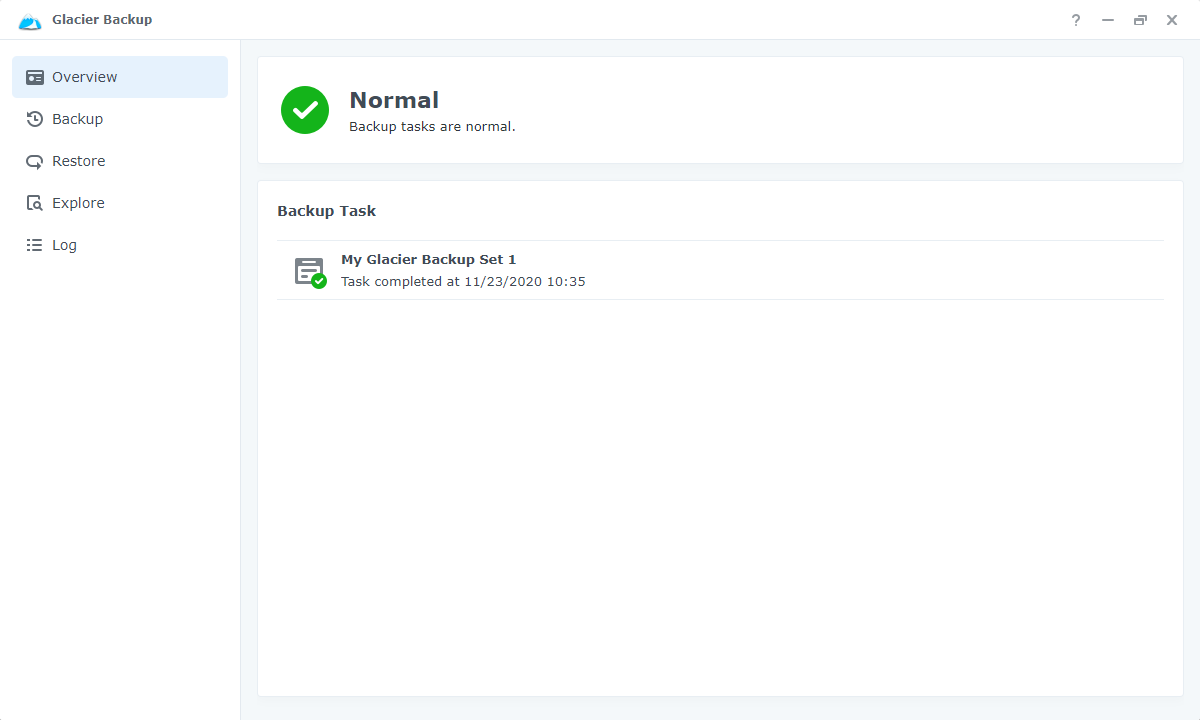Select the Backup clock icon in sidebar
This screenshot has width=1200, height=720.
(x=34, y=118)
